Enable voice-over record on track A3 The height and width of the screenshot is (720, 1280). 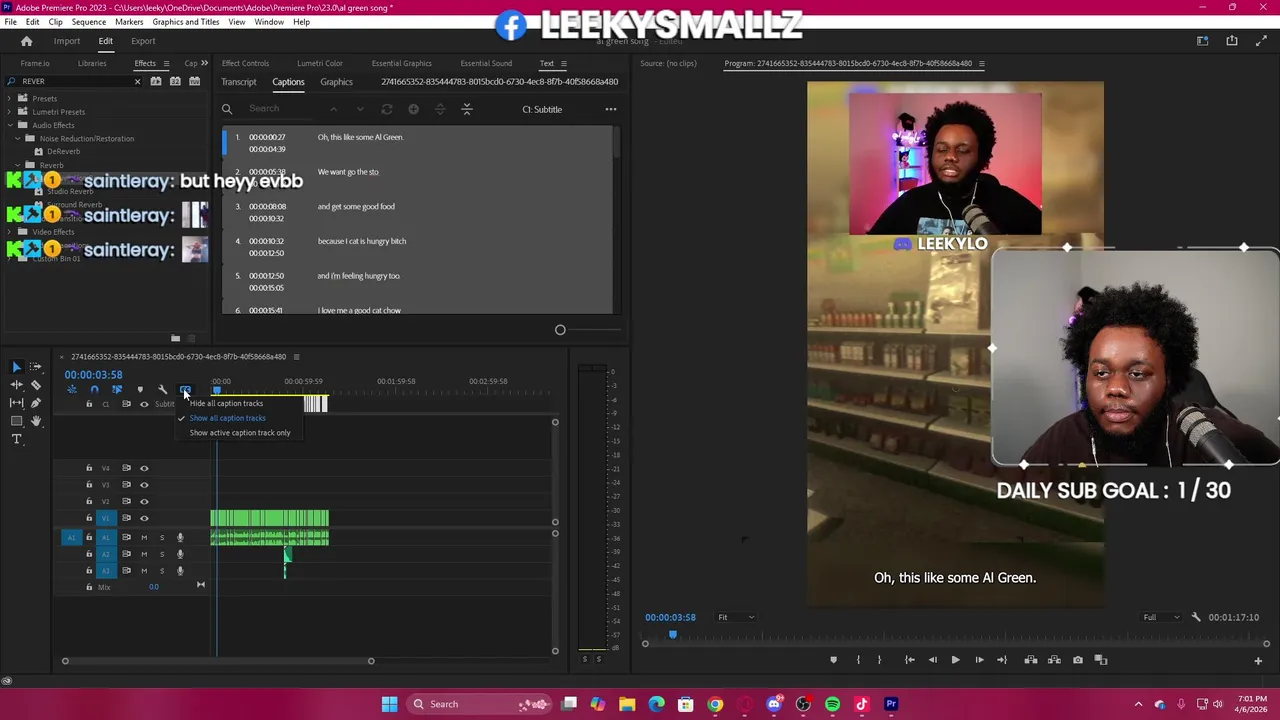[x=180, y=570]
